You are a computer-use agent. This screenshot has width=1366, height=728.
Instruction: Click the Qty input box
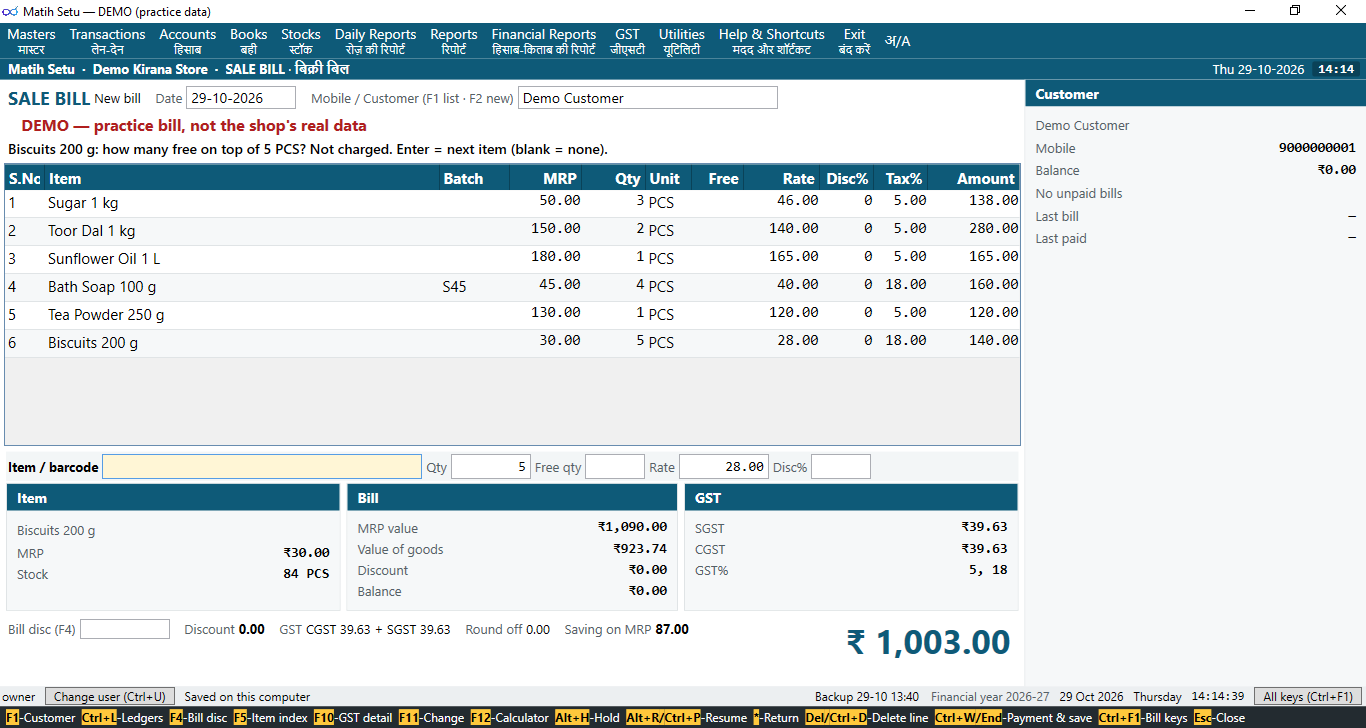click(x=490, y=467)
